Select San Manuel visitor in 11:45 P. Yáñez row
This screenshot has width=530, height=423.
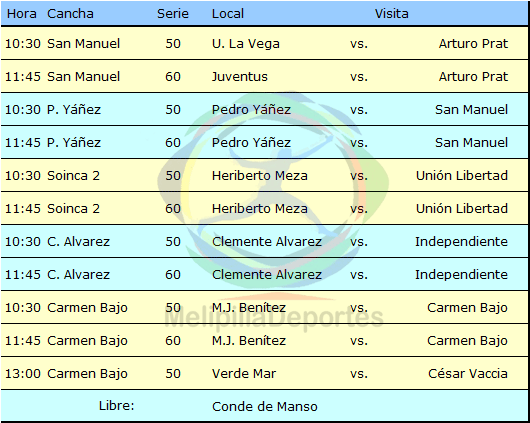pyautogui.click(x=471, y=143)
